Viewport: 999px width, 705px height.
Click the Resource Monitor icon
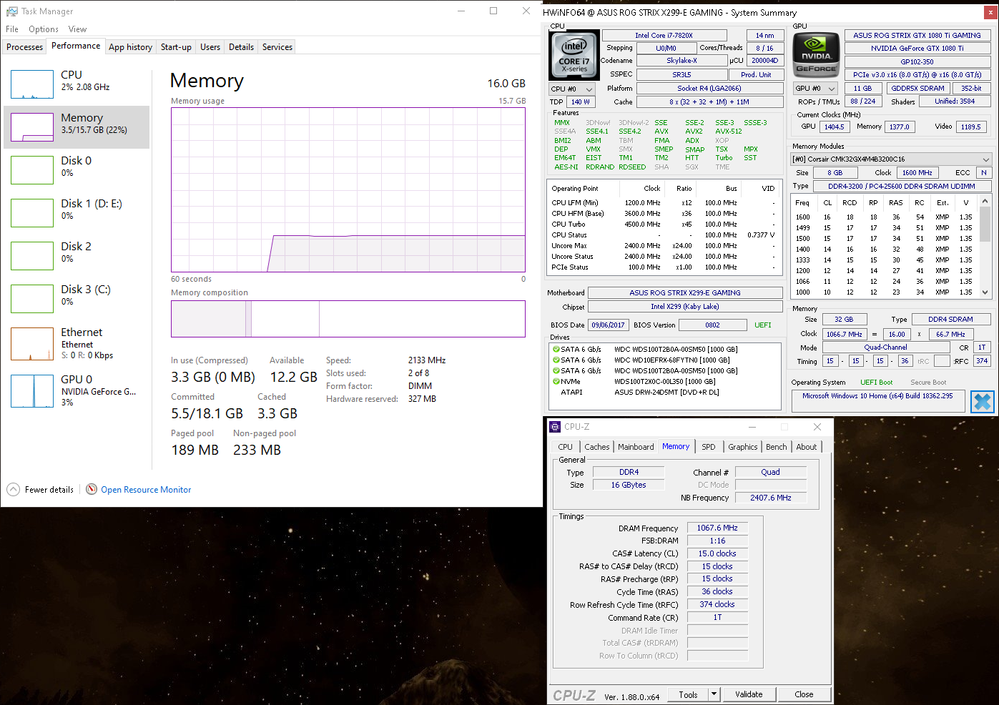pos(92,489)
